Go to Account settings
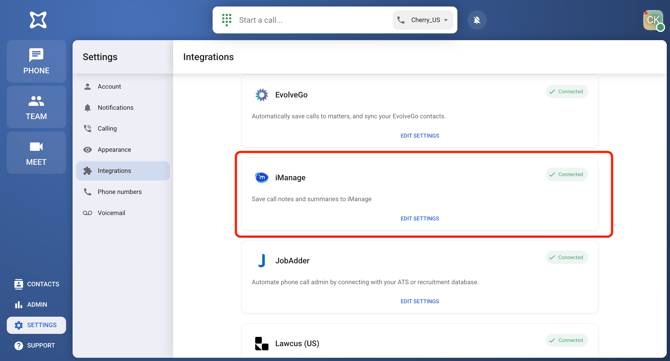The width and height of the screenshot is (670, 361). click(123, 86)
